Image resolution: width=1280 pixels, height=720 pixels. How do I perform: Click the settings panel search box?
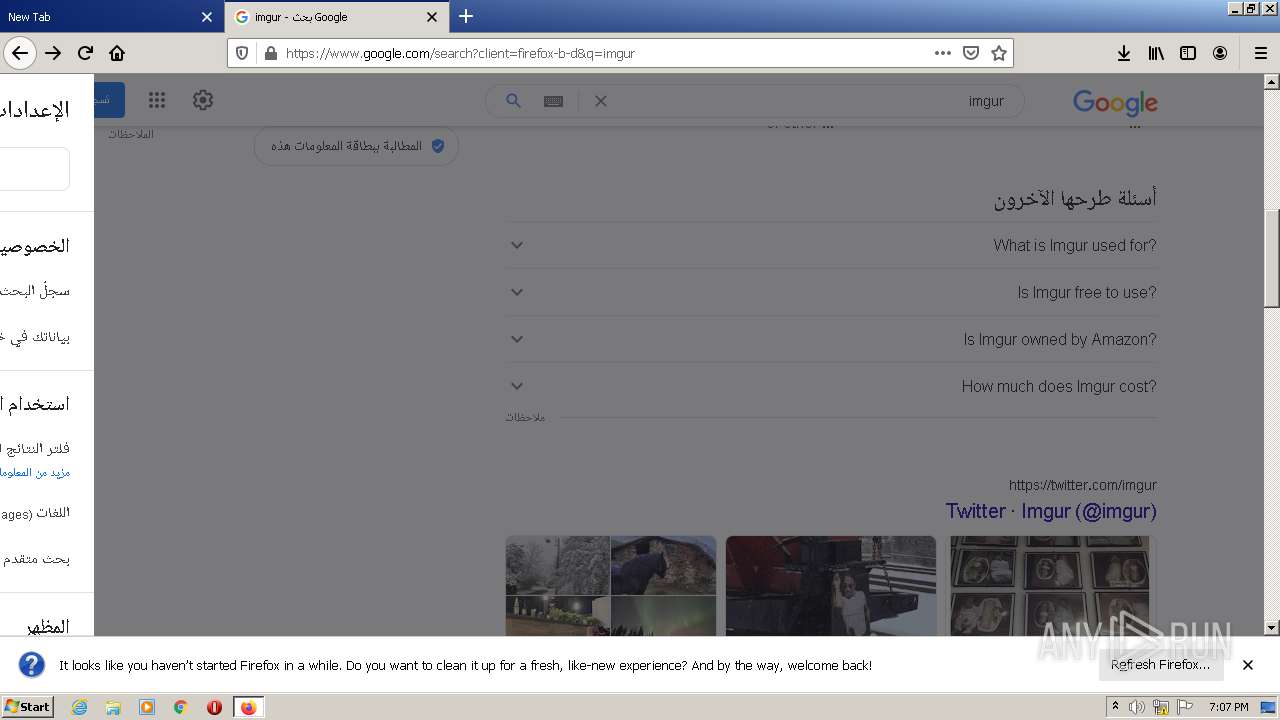tap(34, 169)
